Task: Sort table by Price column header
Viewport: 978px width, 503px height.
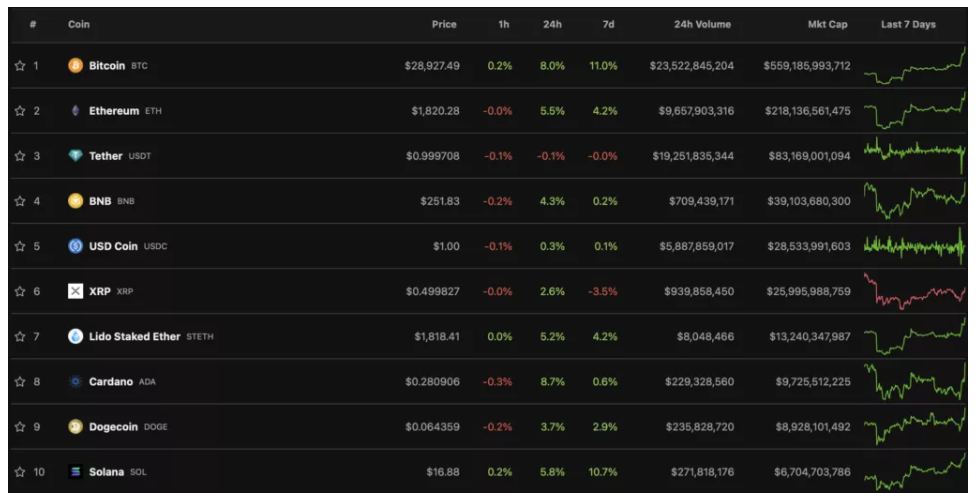Action: pyautogui.click(x=444, y=24)
